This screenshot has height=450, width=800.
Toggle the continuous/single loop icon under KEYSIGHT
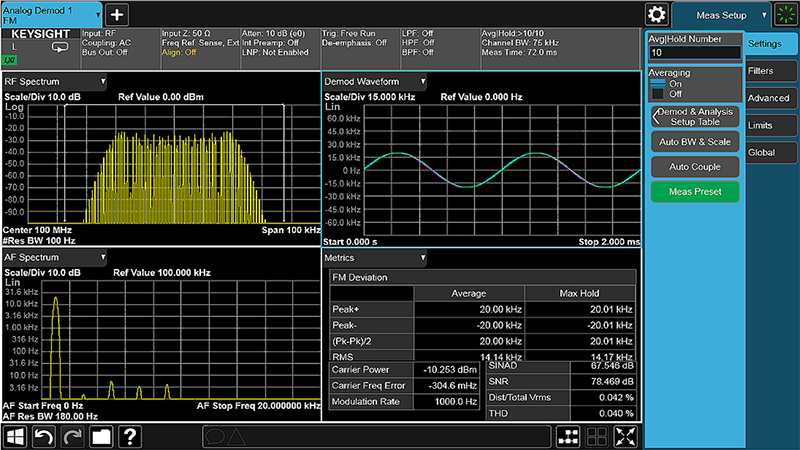(x=59, y=46)
